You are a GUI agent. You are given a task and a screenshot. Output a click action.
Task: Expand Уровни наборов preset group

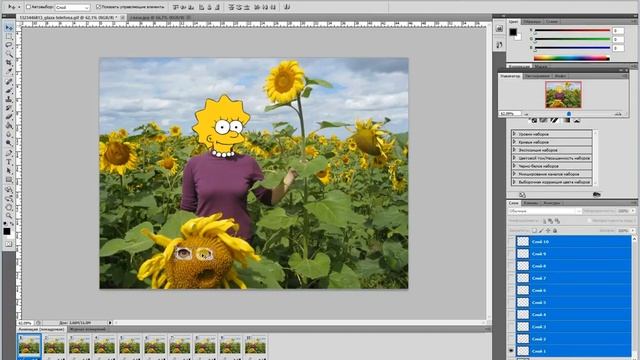point(515,134)
